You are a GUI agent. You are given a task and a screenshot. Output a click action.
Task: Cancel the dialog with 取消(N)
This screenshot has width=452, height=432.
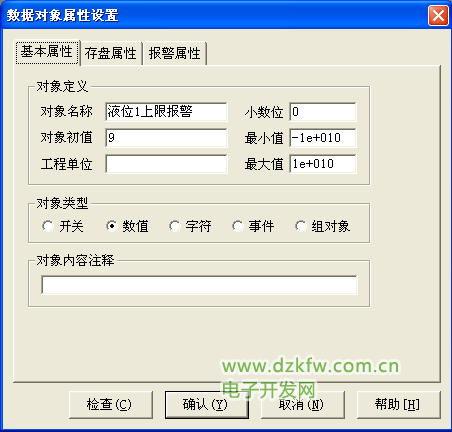point(303,405)
